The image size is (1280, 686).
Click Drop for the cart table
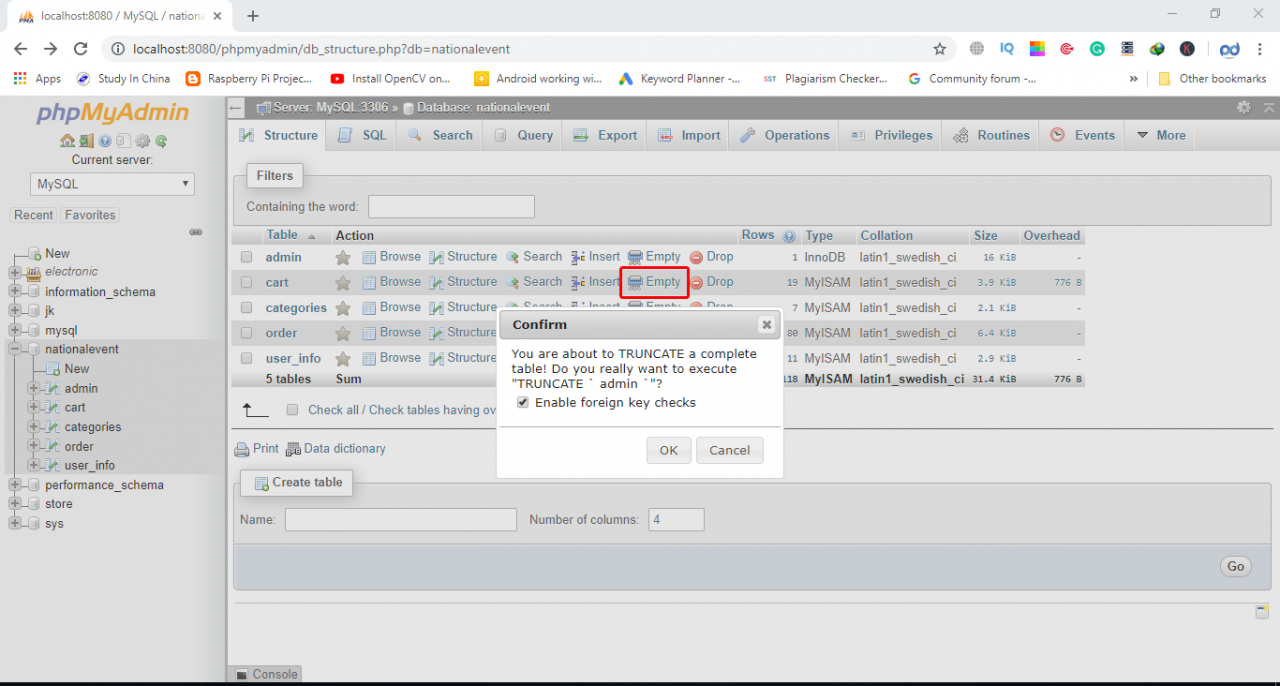click(x=711, y=282)
